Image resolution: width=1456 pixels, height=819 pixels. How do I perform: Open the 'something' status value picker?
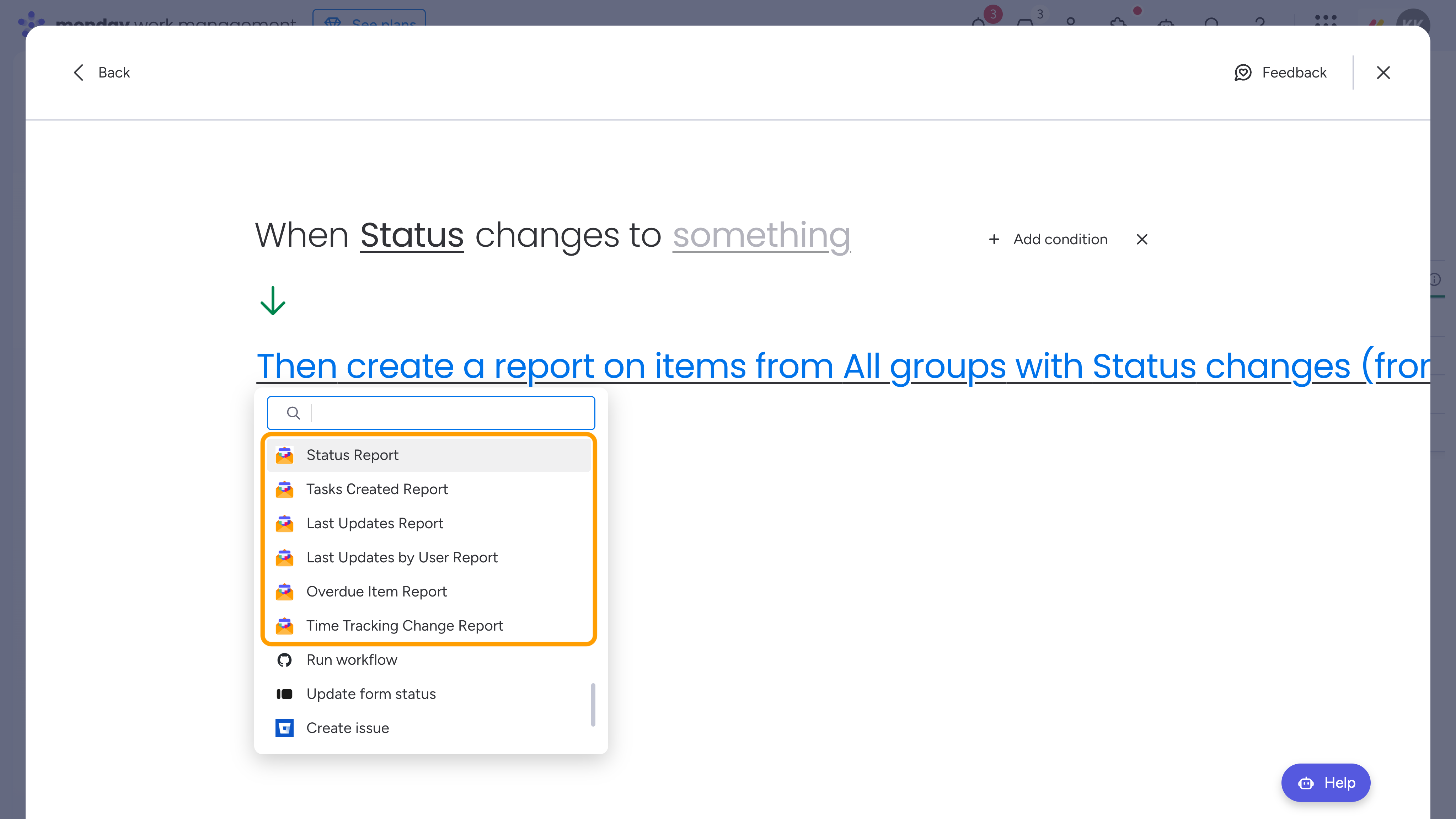761,235
